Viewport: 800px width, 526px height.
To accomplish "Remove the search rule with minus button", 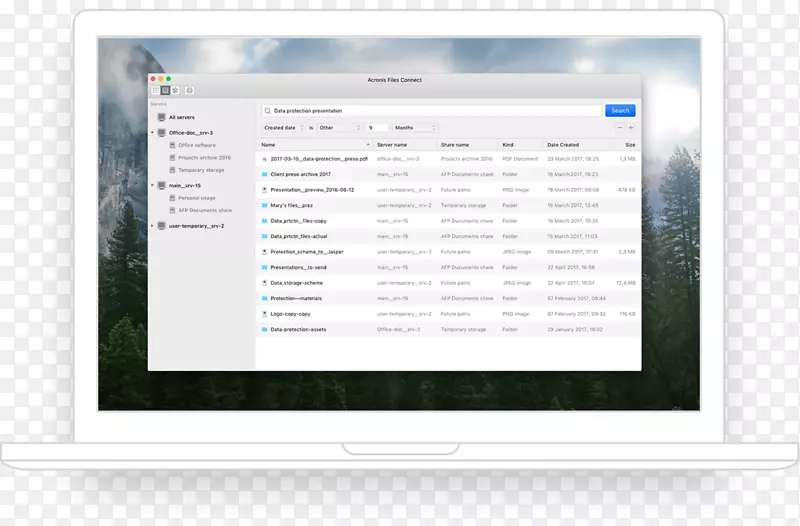I will pos(619,128).
